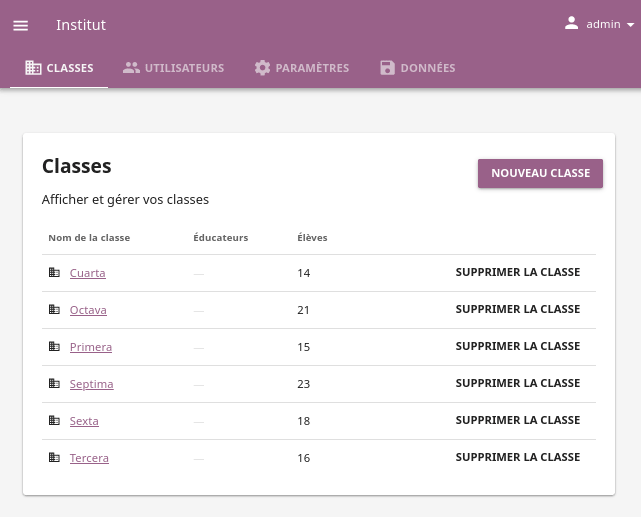Click the Afficher et gérer vos classes subtitle
Viewport: 641px width, 517px height.
point(126,199)
